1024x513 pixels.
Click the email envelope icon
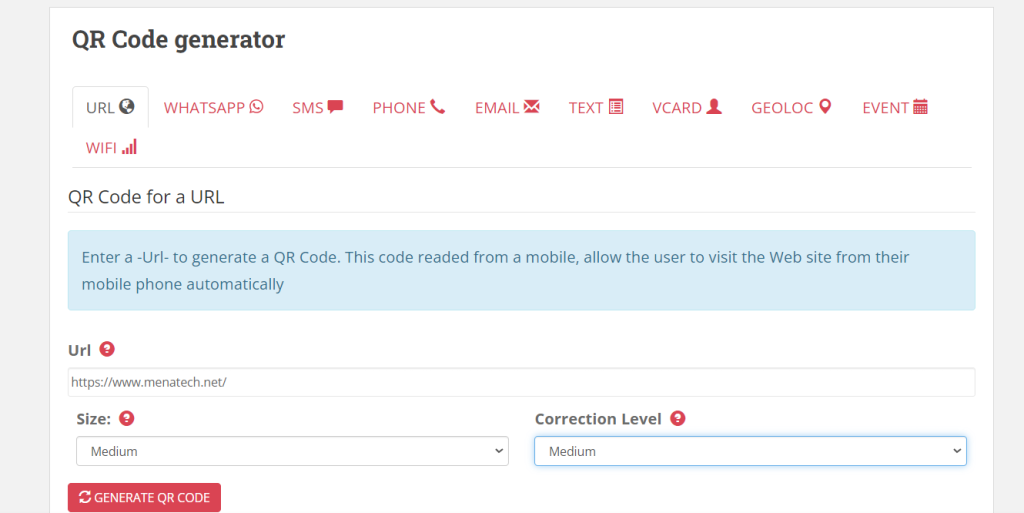click(x=531, y=106)
